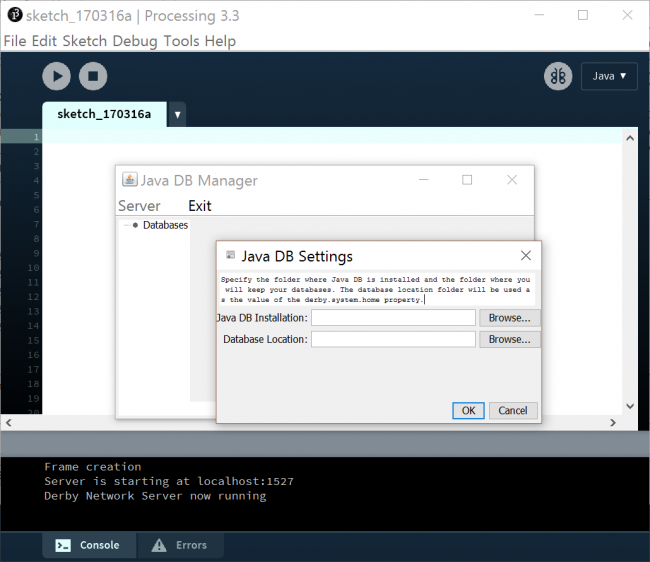
Task: Select the sketch_170316a tab
Action: click(x=104, y=114)
